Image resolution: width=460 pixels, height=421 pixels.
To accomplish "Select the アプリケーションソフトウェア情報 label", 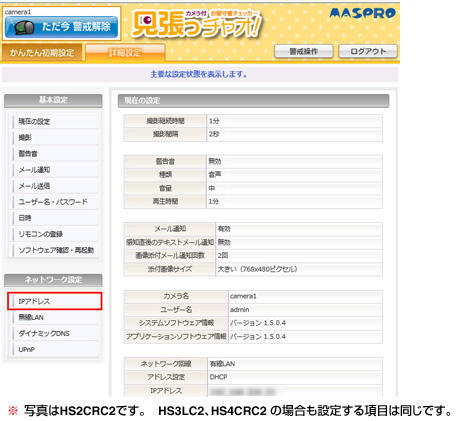I will pyautogui.click(x=176, y=337).
